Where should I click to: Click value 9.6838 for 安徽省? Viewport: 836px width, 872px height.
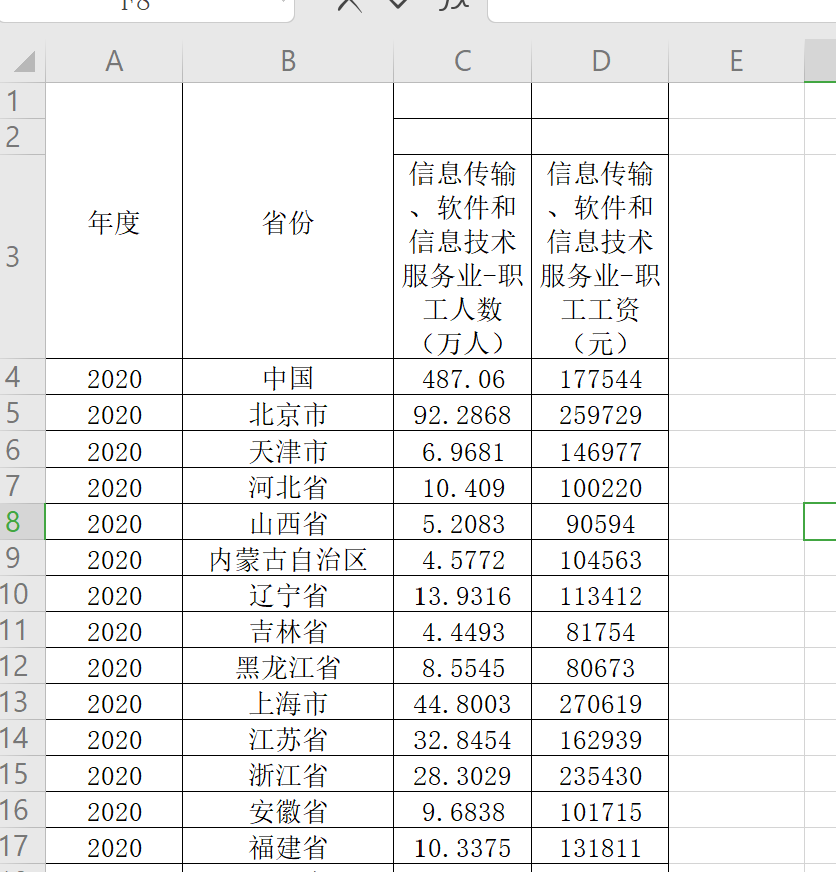(462, 810)
